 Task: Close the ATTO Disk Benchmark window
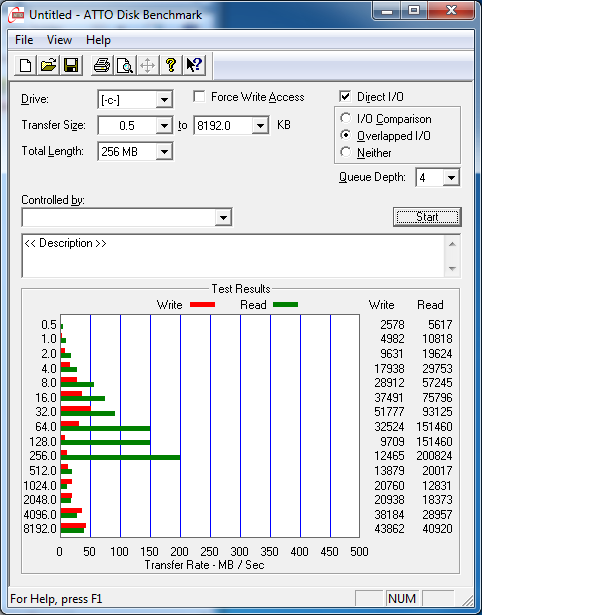(x=451, y=11)
